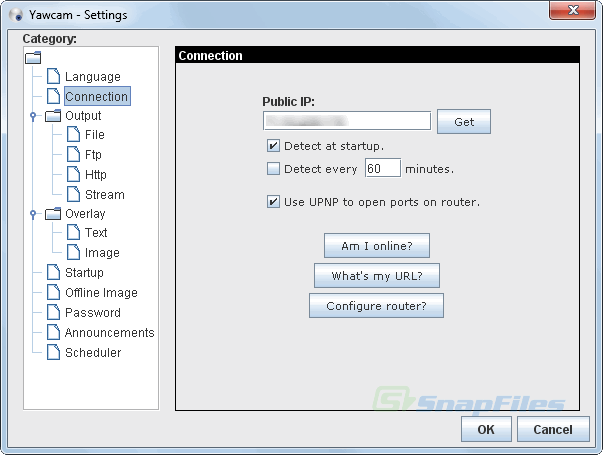Uncheck Detect at startup checkbox
The height and width of the screenshot is (455, 603).
tap(273, 146)
